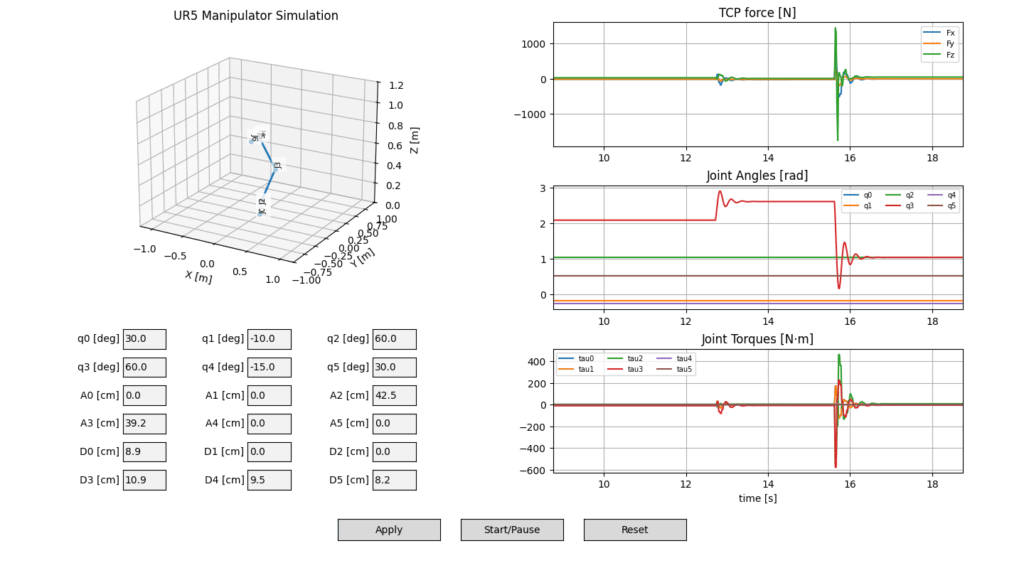This screenshot has height=563, width=1024.
Task: Click the Fz legend entry in TCP force plot
Action: click(x=944, y=56)
